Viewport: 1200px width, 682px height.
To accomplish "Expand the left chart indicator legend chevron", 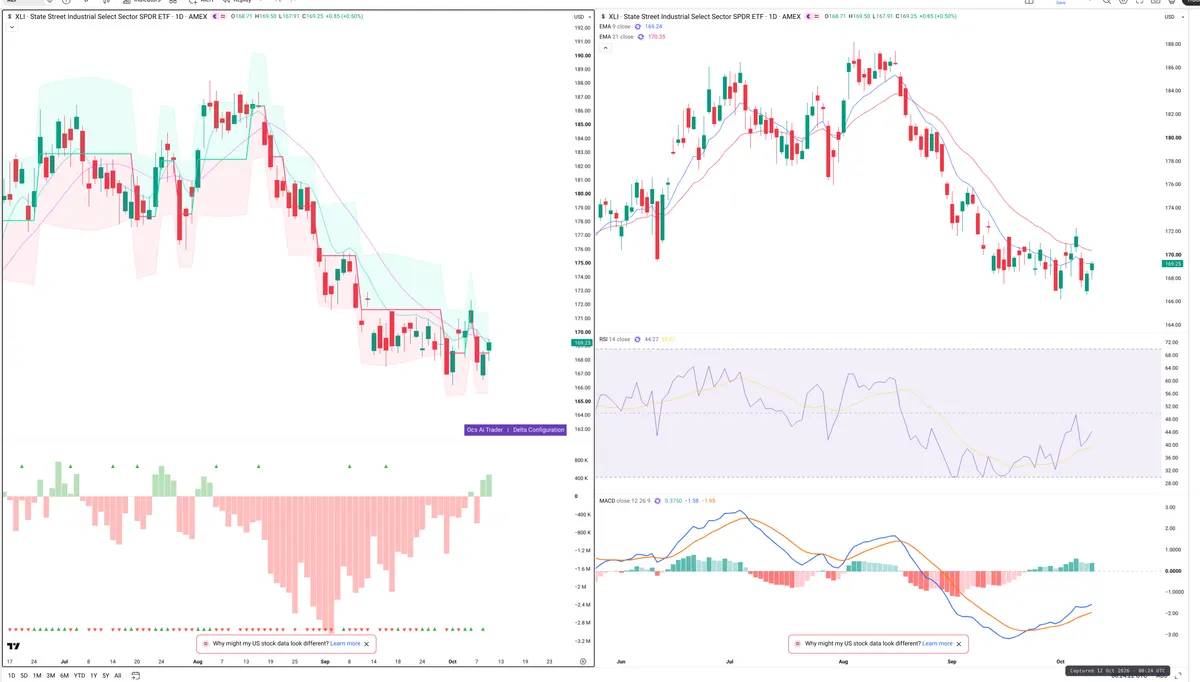I will point(11,27).
